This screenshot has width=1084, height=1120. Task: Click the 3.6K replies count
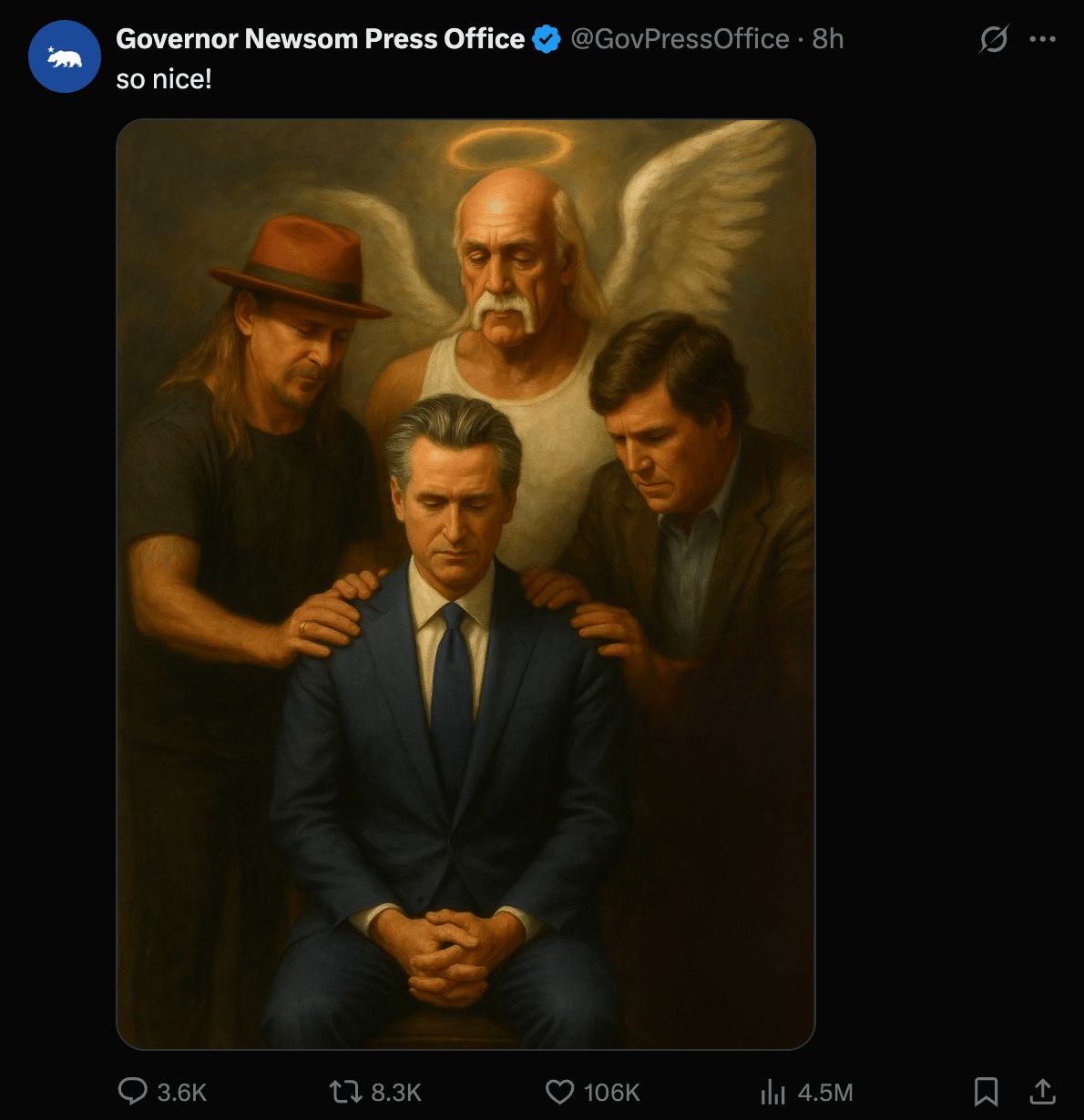pos(182,1092)
